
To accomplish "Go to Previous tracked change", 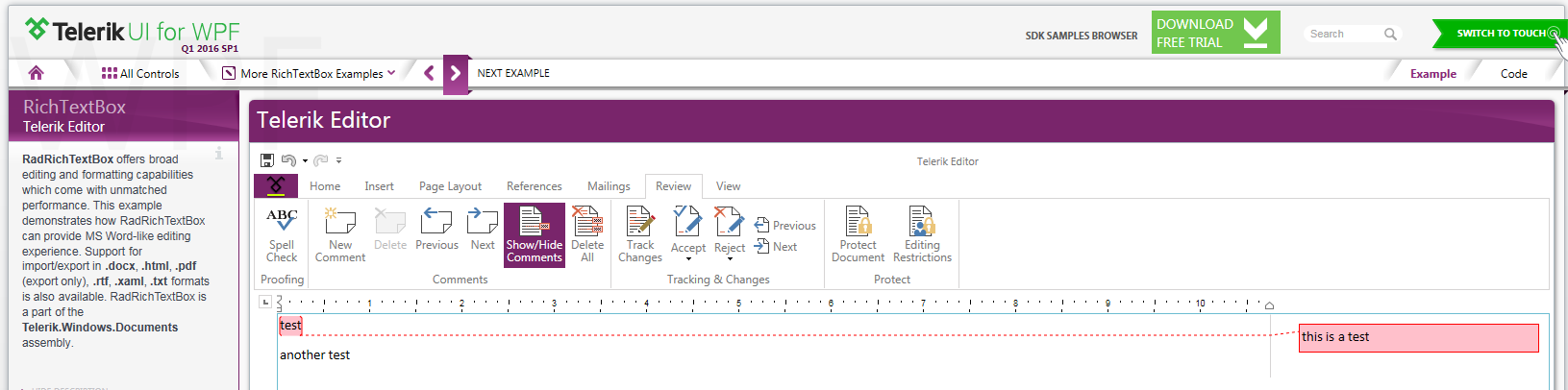I will click(x=784, y=226).
